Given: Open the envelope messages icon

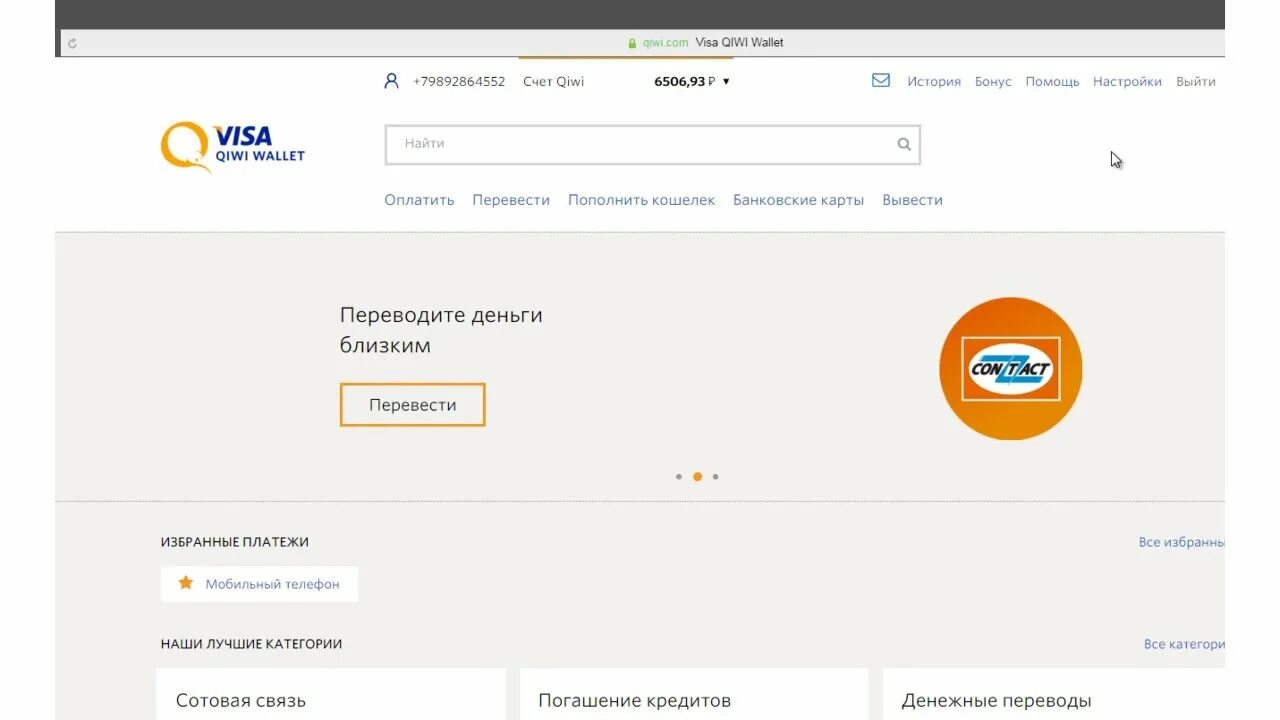Looking at the screenshot, I should point(881,80).
